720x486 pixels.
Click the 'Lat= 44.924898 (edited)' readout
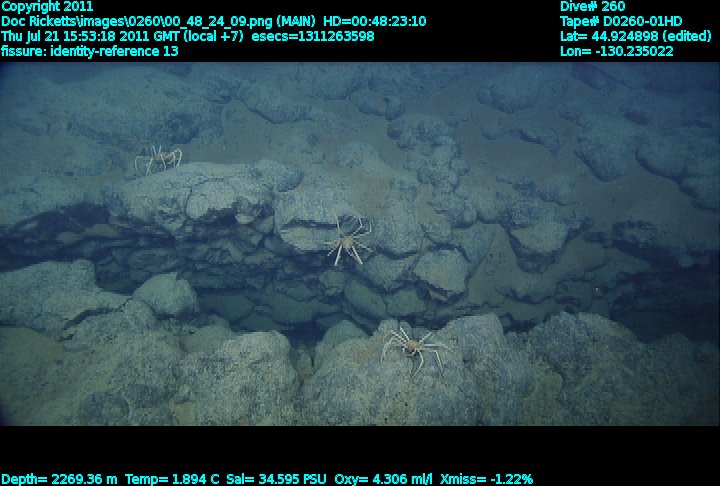636,36
